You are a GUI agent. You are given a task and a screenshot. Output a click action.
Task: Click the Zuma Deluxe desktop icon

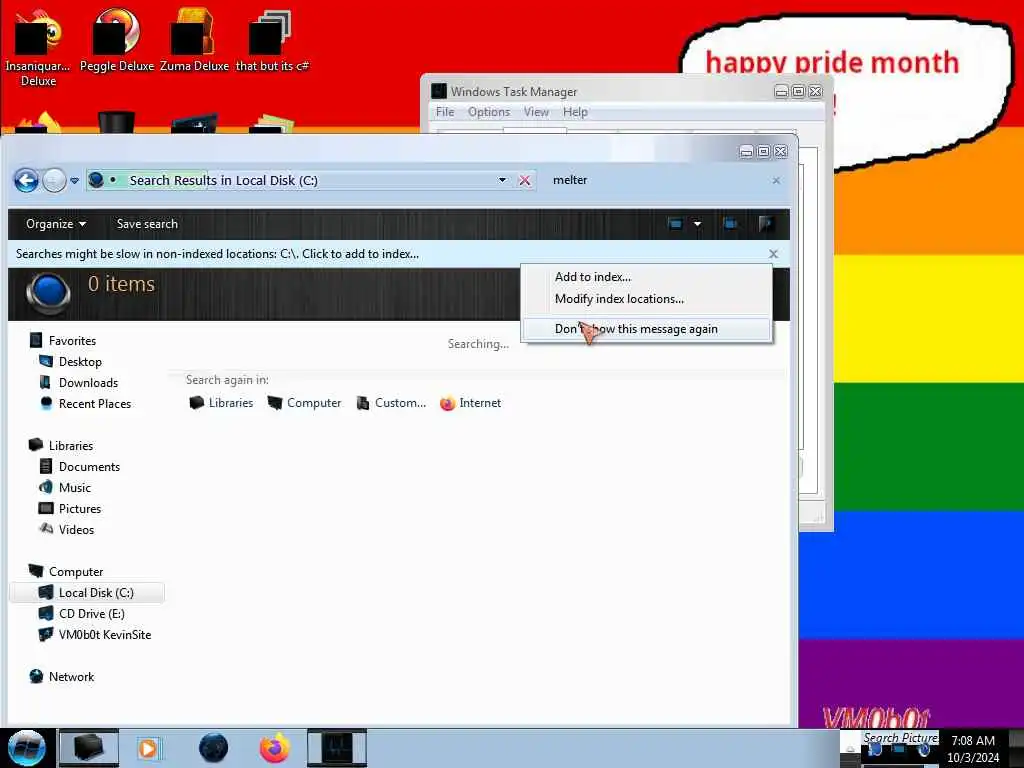tap(194, 40)
